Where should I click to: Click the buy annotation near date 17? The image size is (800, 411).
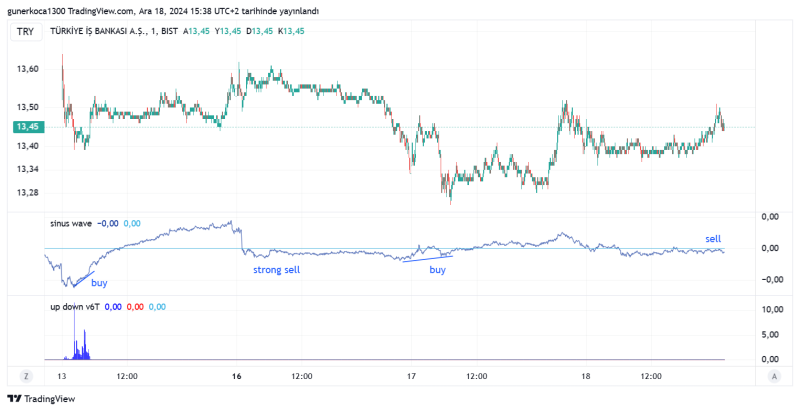pyautogui.click(x=438, y=270)
